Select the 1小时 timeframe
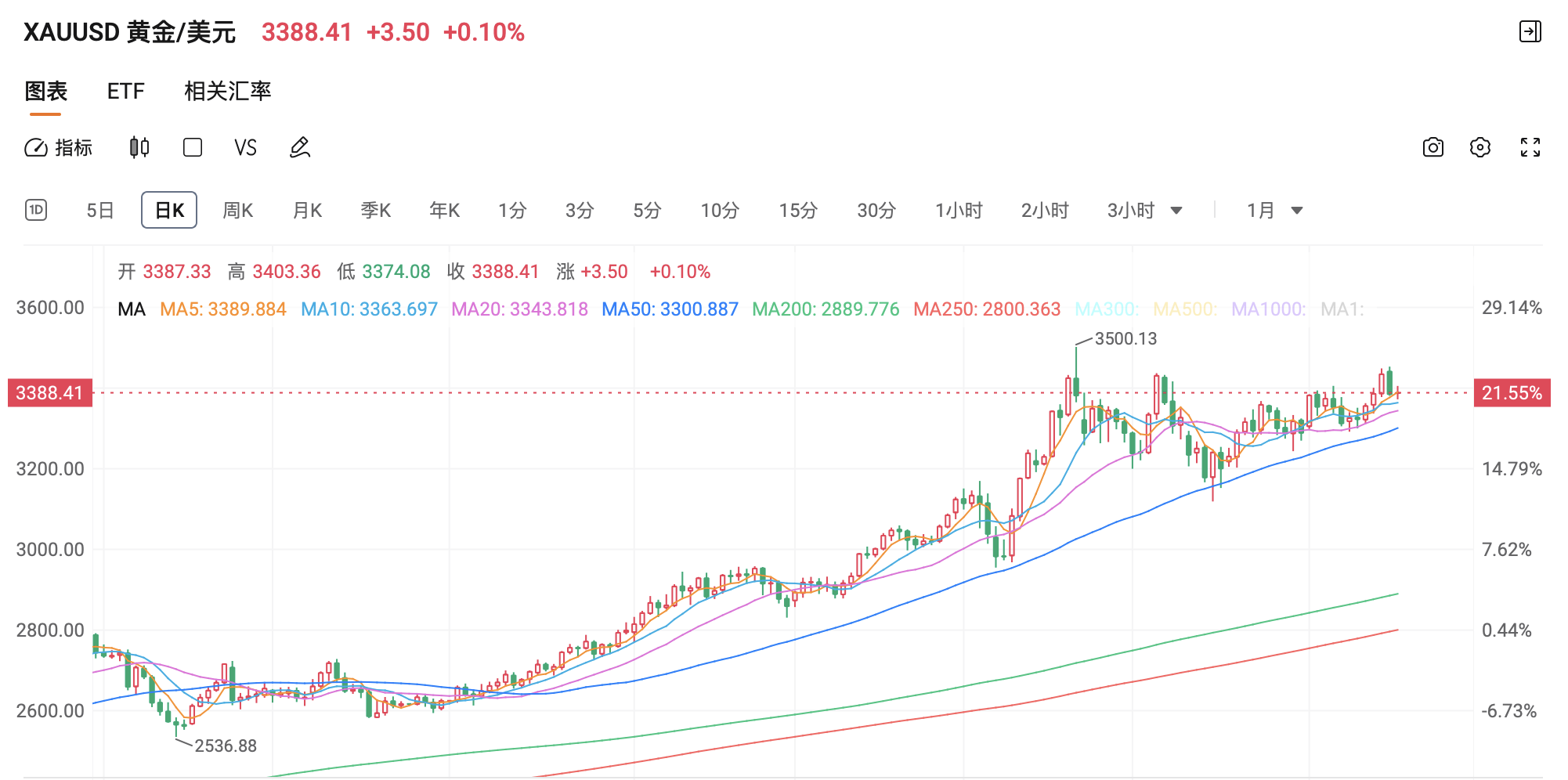The width and height of the screenshot is (1568, 780). pos(959,210)
